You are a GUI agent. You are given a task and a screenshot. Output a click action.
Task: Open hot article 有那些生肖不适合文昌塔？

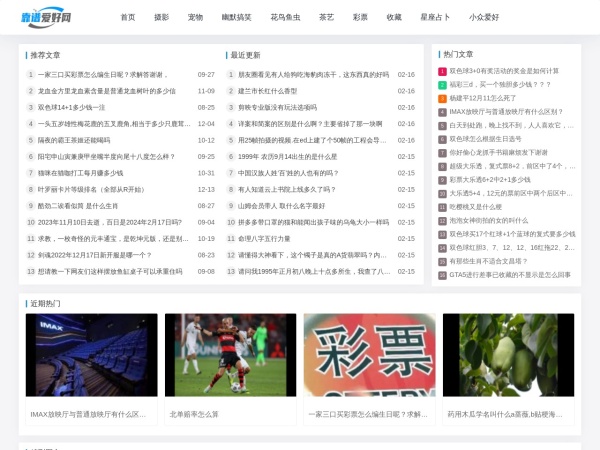pyautogui.click(x=488, y=261)
